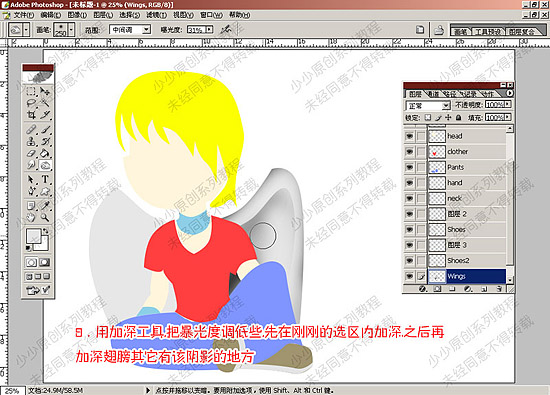Open the brush preset picker arrow
Screen dimensions: 550x395
(71, 30)
